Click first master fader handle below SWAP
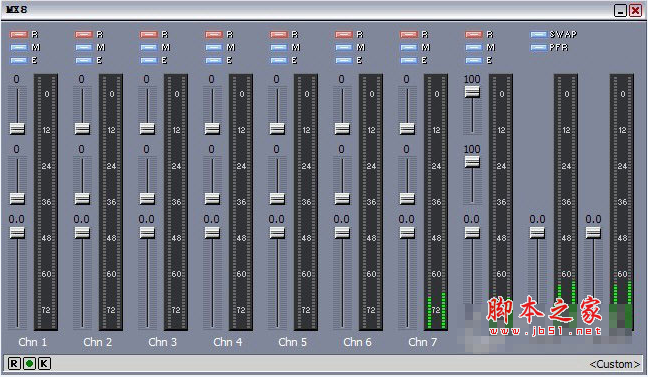This screenshot has width=648, height=377. pos(537,233)
